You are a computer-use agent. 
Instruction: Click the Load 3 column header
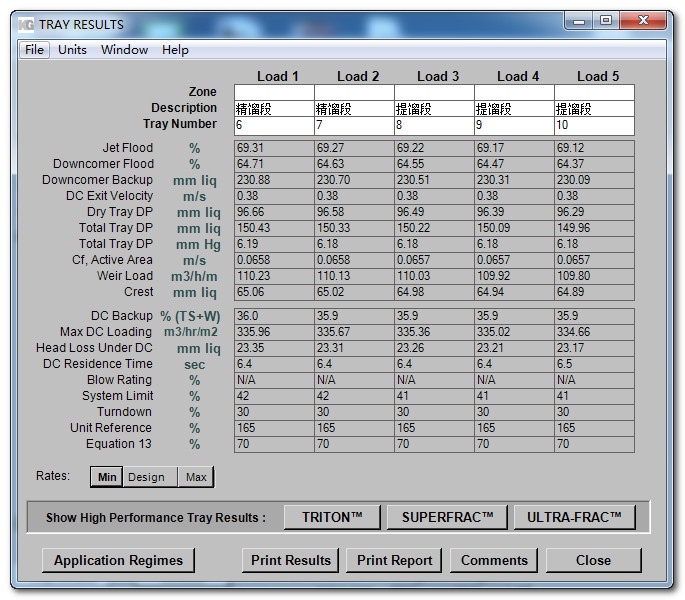tap(438, 76)
